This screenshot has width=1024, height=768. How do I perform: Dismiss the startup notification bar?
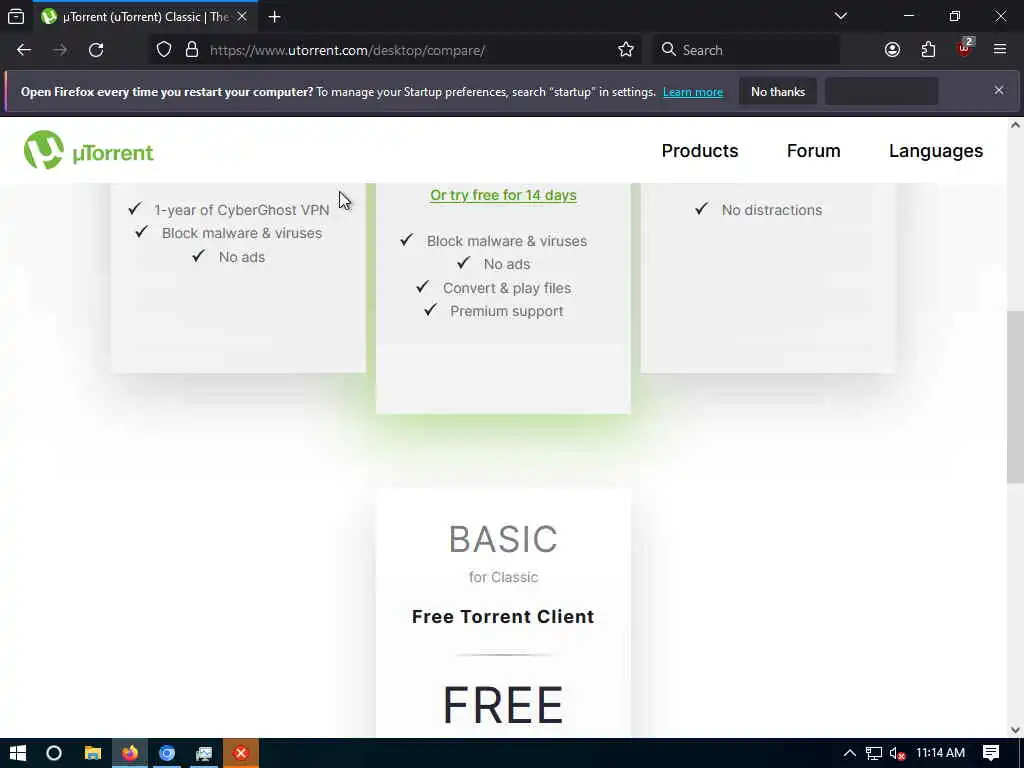coord(999,90)
